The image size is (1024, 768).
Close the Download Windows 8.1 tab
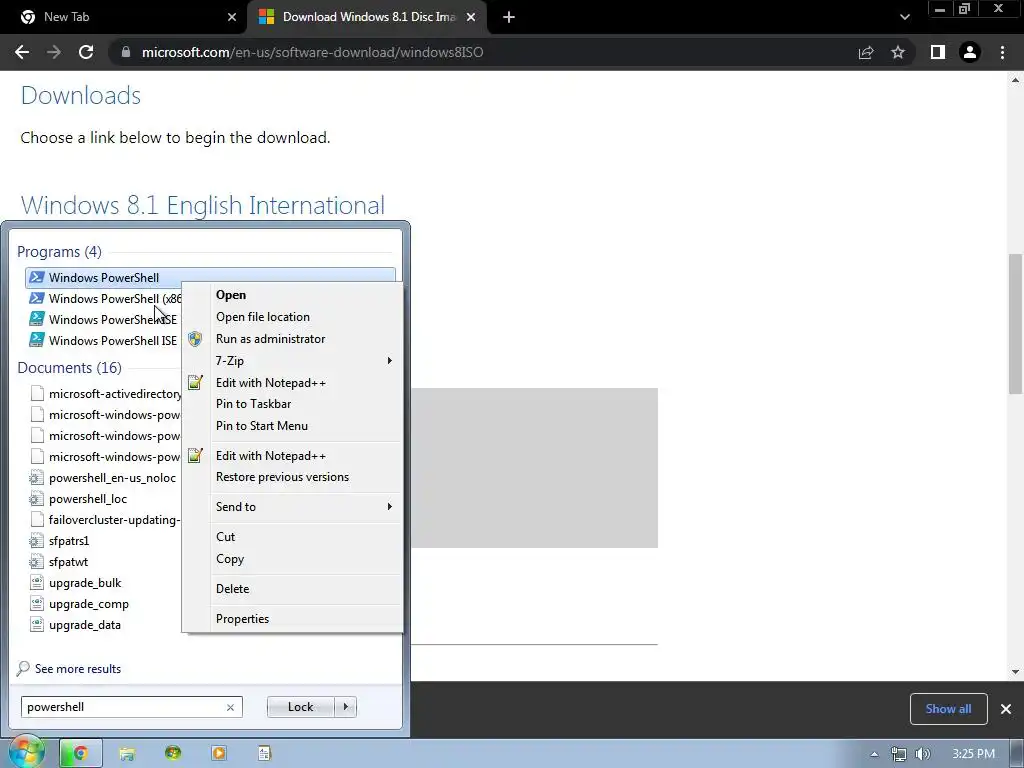pos(471,17)
